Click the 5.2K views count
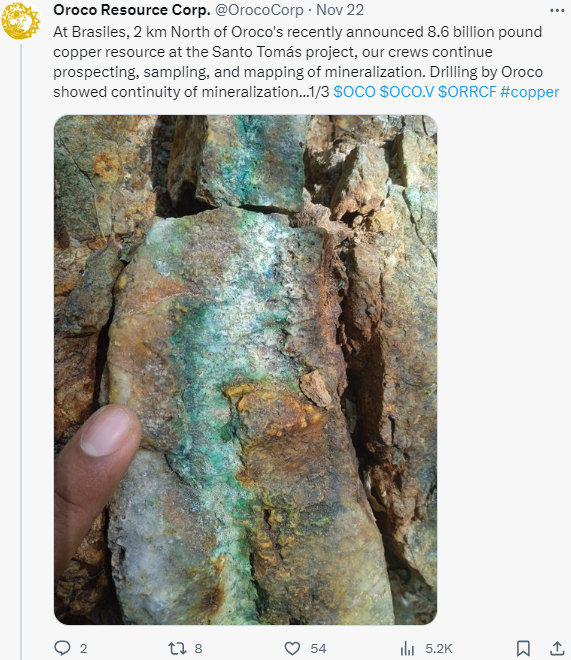Screen dimensions: 571x660 [x=439, y=649]
